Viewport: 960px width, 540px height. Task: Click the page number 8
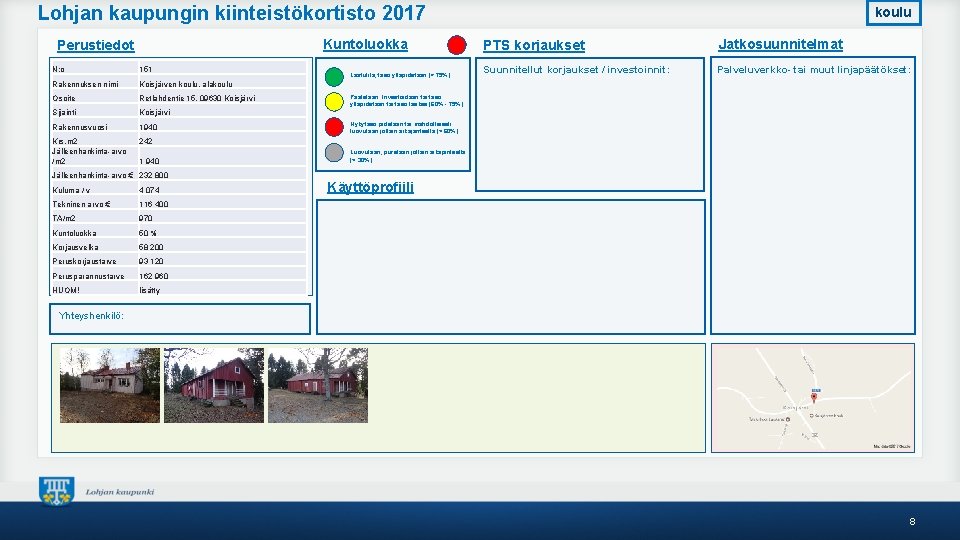tap(912, 522)
